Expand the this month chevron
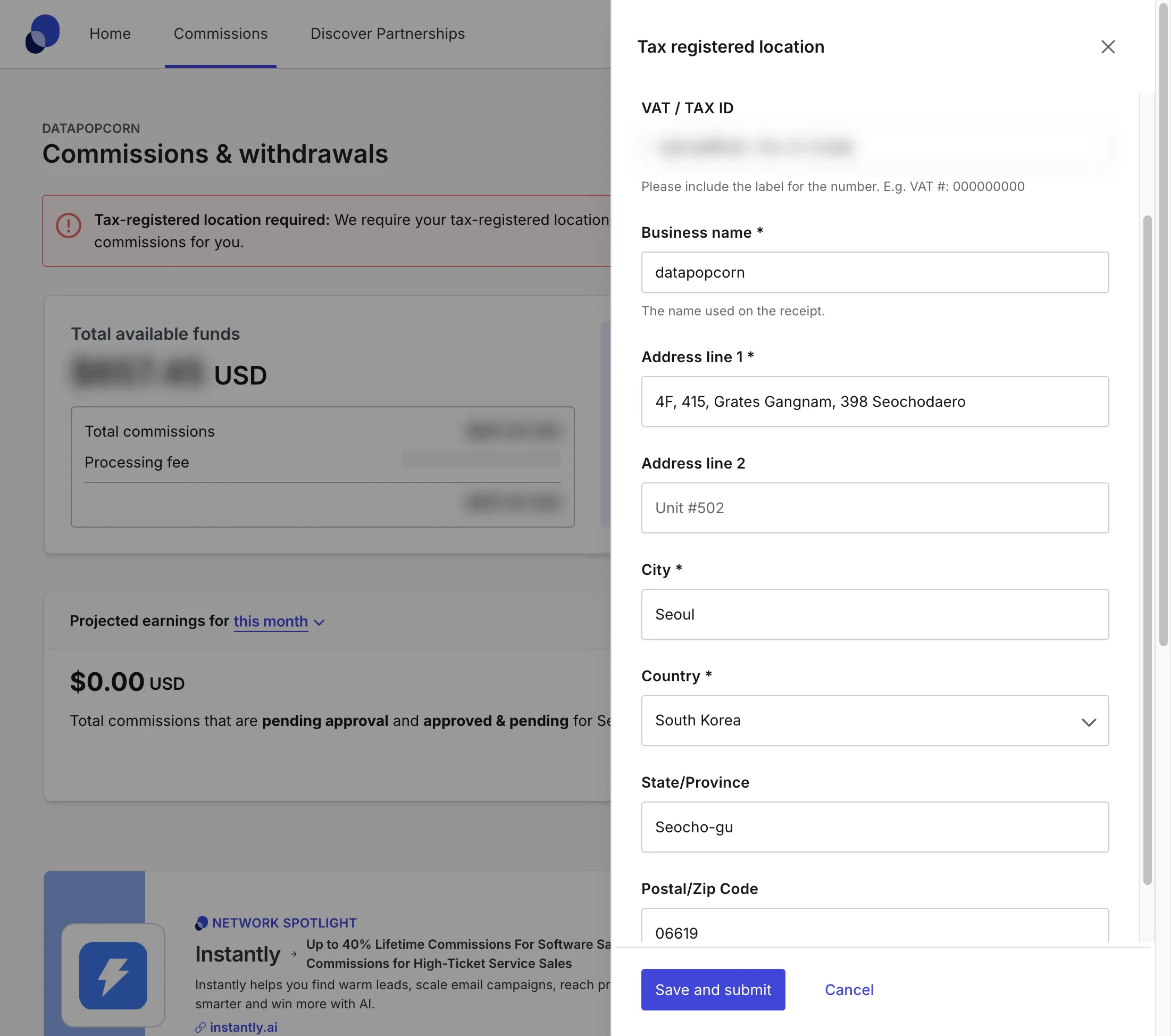1171x1036 pixels. coord(320,622)
